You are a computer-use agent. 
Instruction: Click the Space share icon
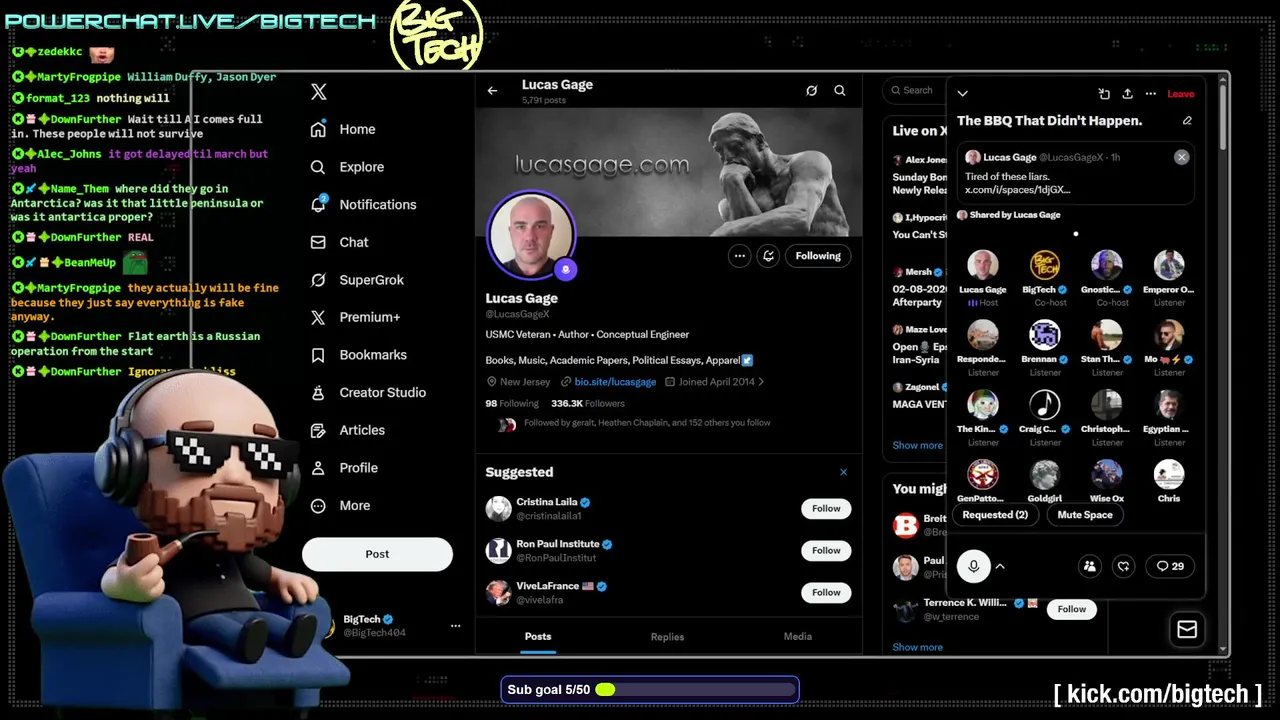(x=1127, y=94)
